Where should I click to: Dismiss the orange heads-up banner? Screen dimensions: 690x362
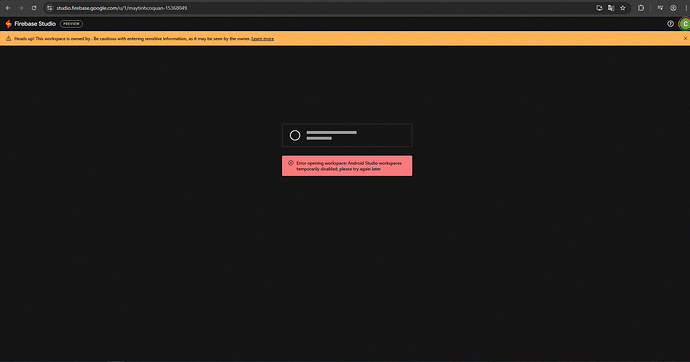coord(685,39)
